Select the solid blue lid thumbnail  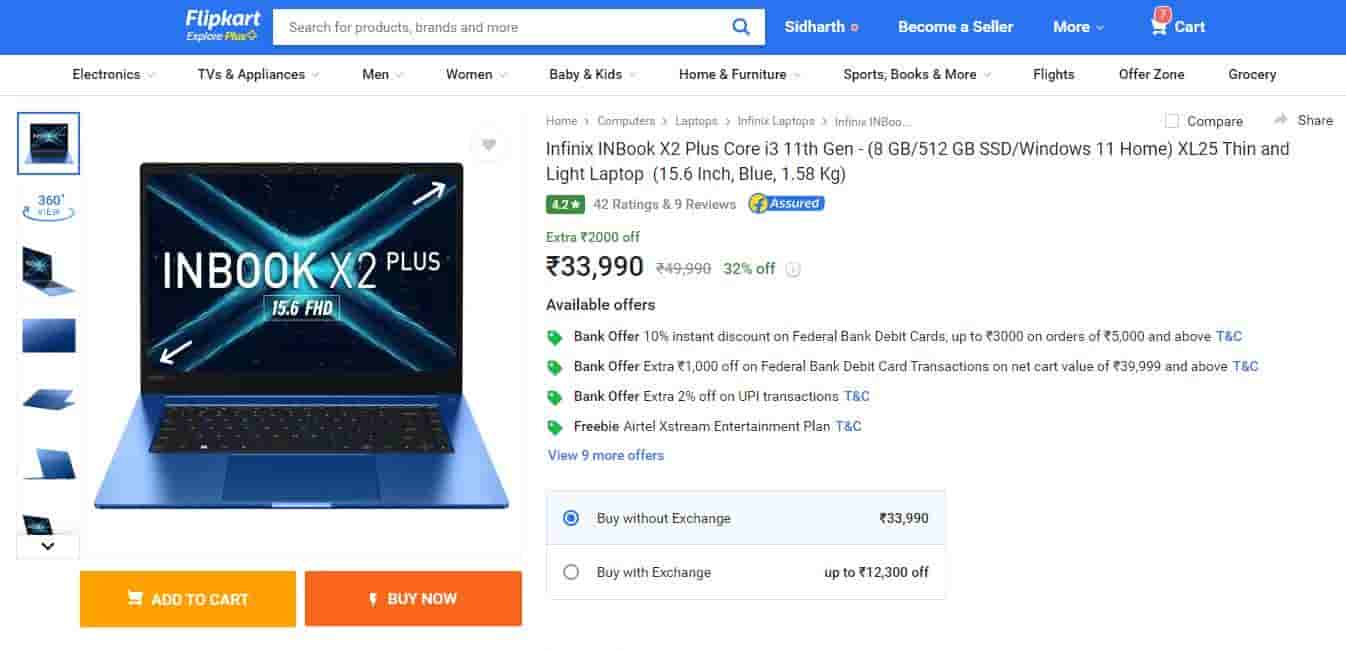pyautogui.click(x=49, y=336)
